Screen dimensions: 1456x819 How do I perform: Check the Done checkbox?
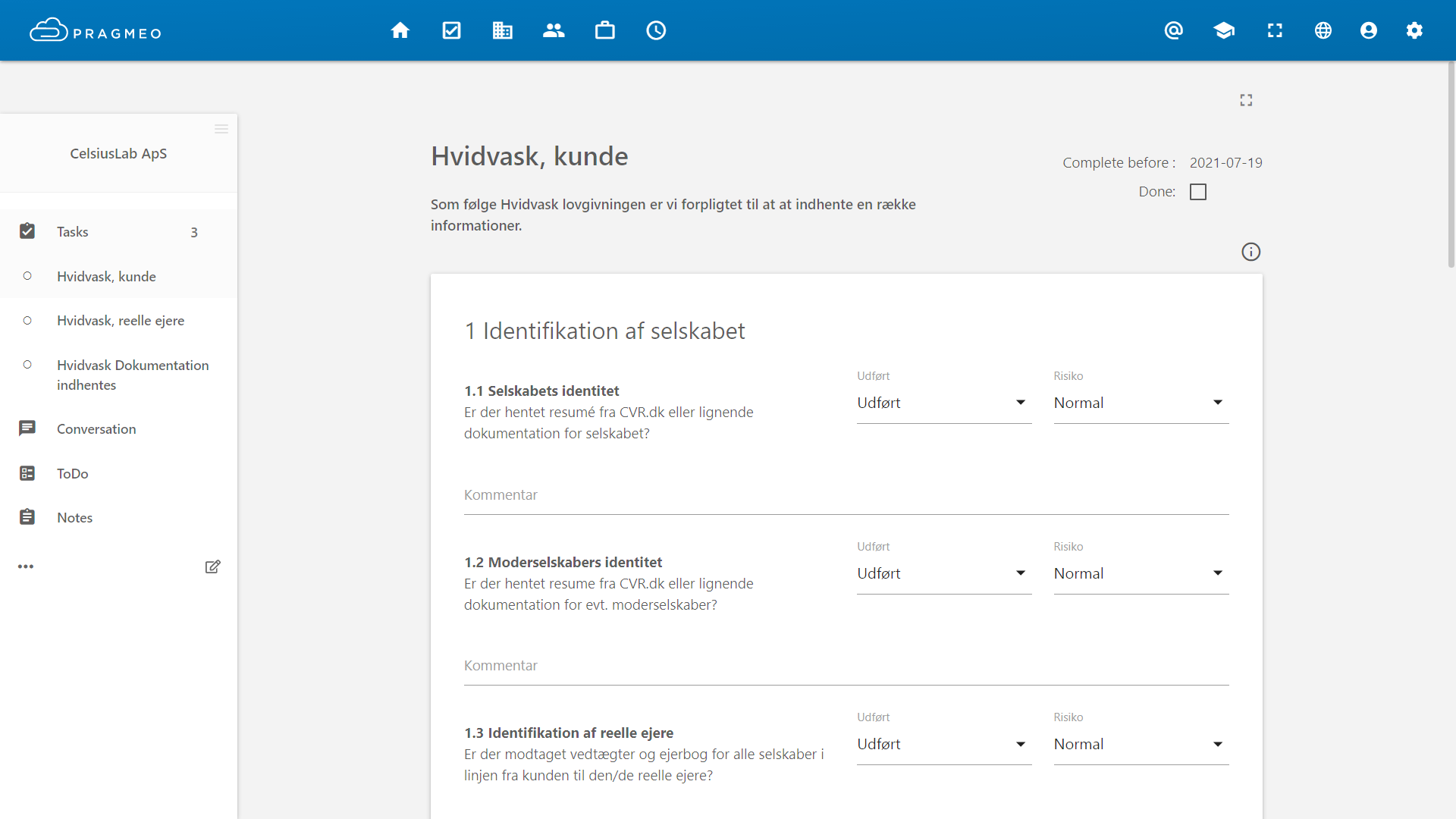(1198, 192)
